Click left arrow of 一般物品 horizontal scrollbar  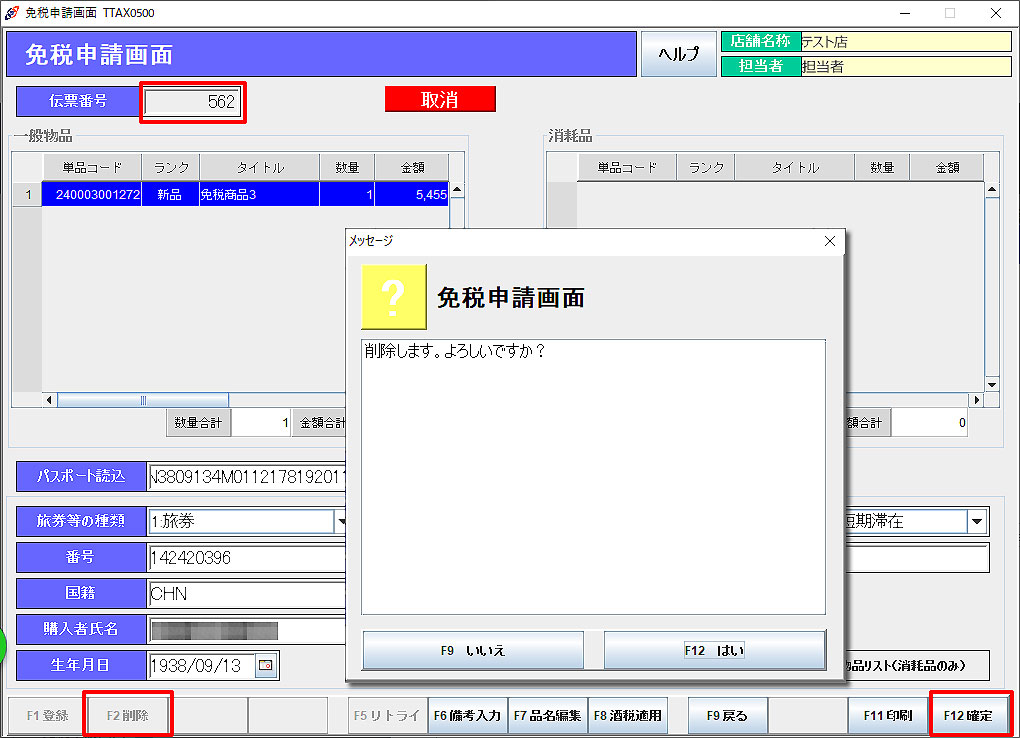pos(49,400)
